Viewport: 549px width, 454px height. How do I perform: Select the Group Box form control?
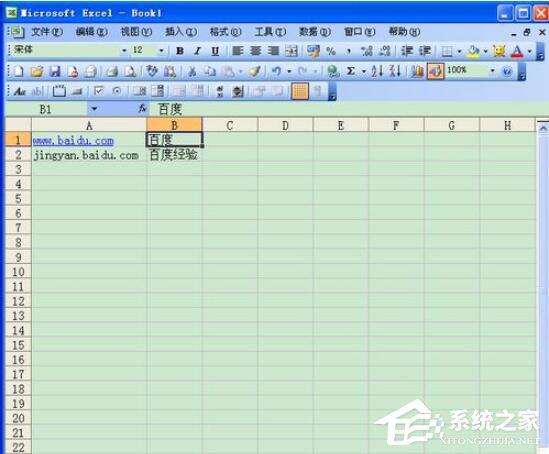pyautogui.click(x=59, y=92)
